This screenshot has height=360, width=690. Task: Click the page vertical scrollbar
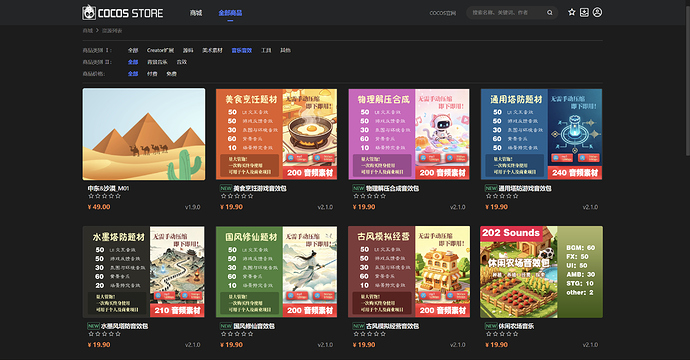[x=687, y=77]
